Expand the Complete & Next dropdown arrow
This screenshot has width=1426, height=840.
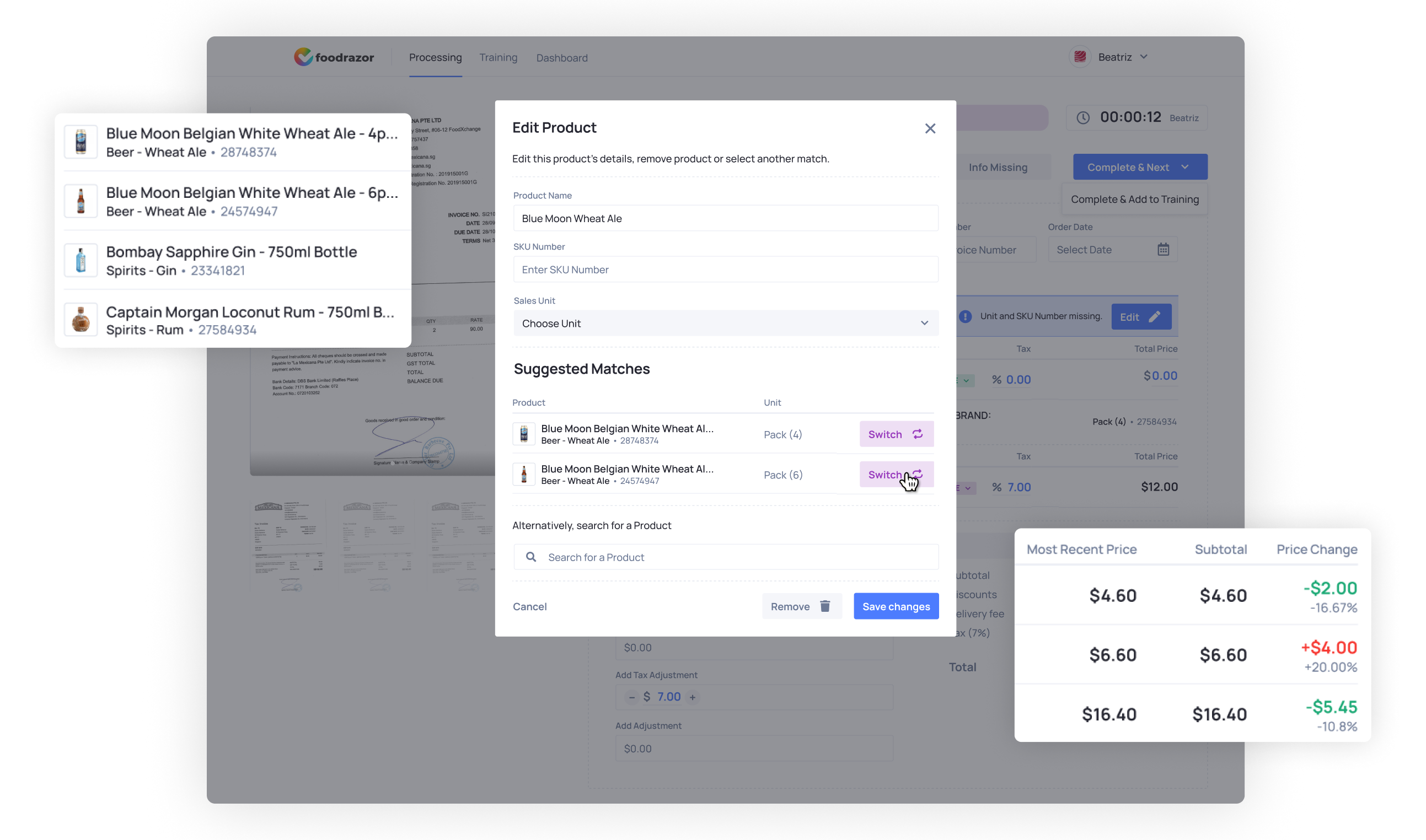coord(1184,167)
